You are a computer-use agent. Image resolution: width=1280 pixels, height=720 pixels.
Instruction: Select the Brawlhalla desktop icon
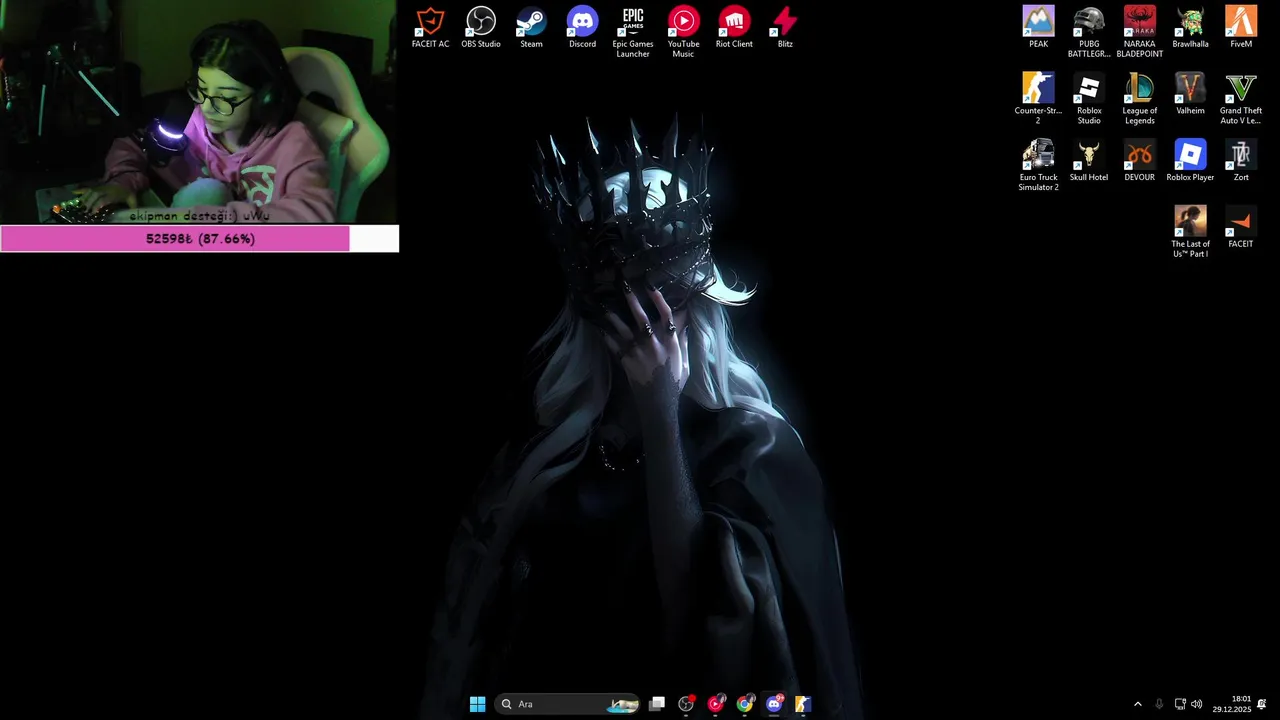(1190, 28)
